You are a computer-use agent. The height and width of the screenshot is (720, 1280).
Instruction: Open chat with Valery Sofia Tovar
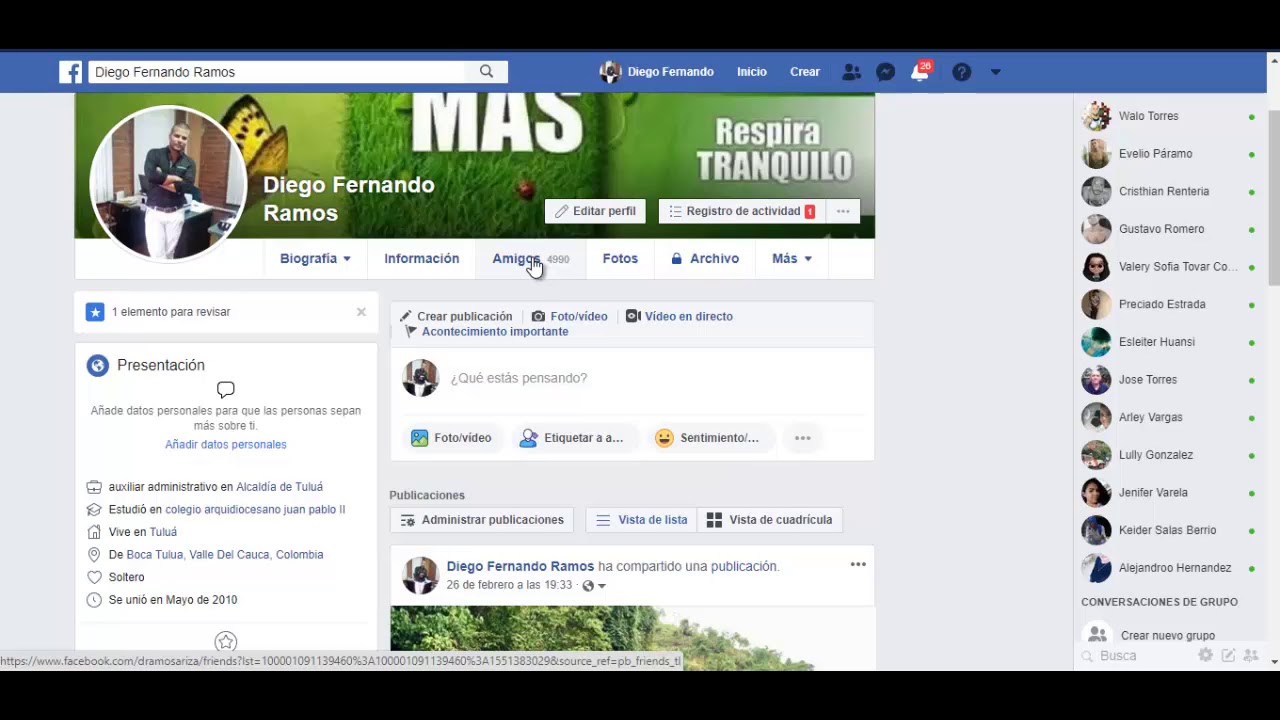point(1168,267)
